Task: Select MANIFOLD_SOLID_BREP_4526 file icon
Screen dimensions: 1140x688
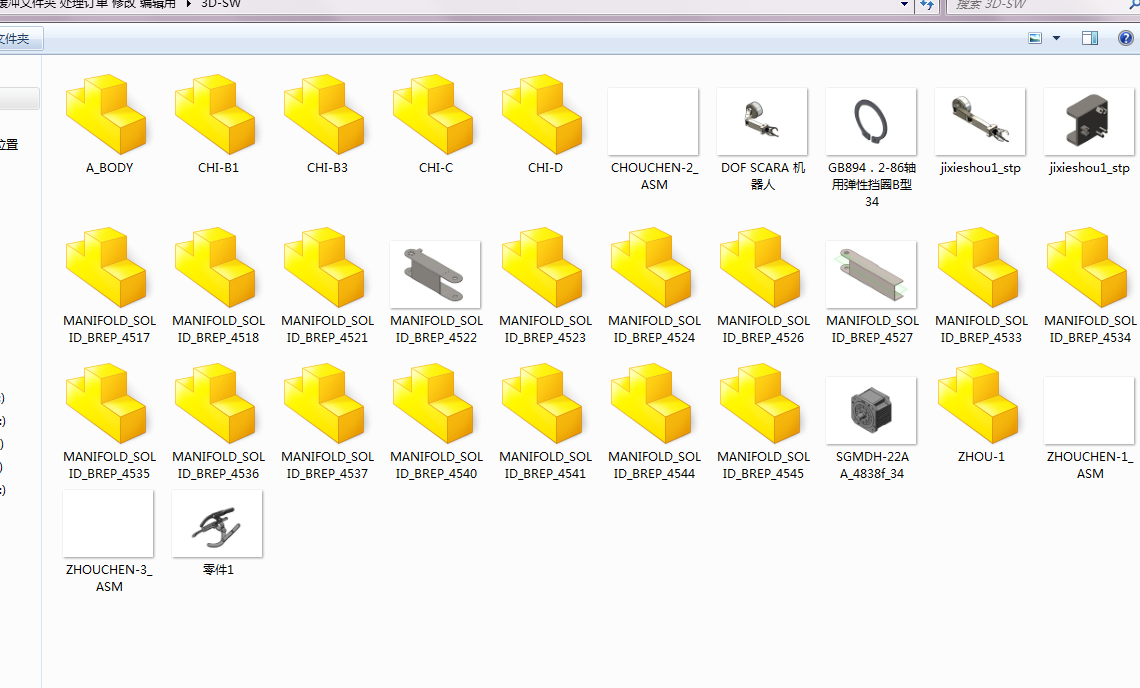Action: (760, 267)
